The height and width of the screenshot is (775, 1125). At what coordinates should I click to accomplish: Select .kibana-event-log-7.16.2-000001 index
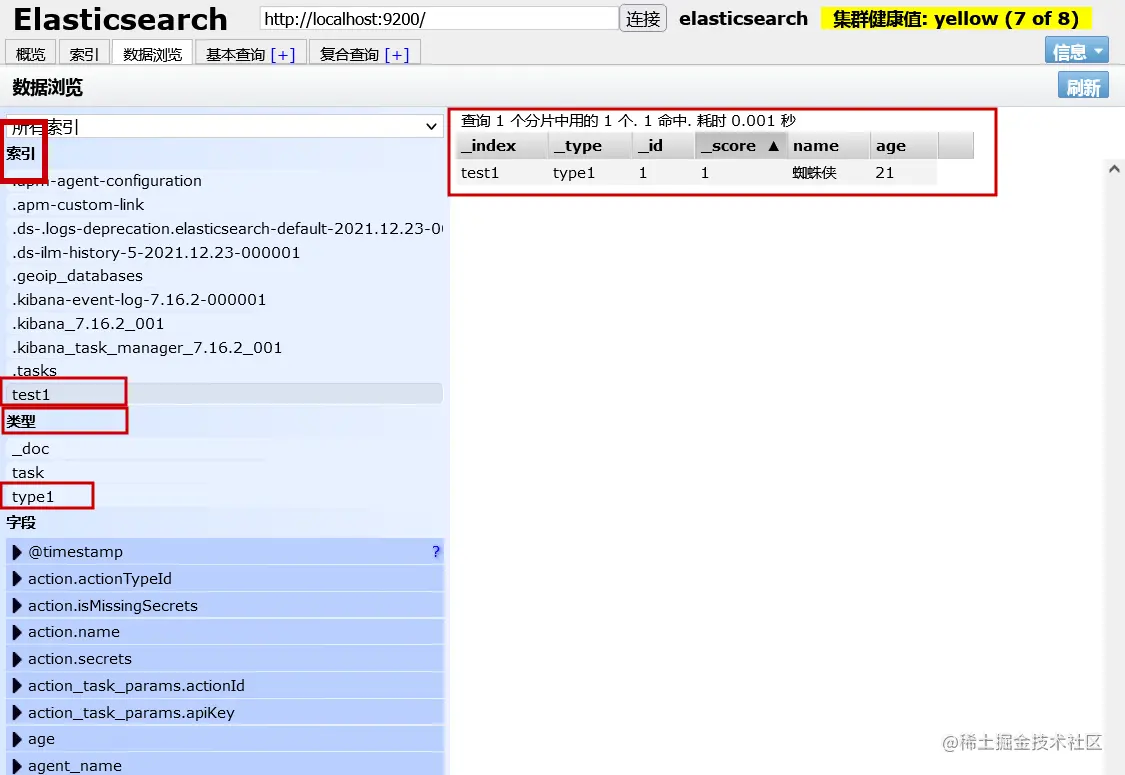click(224, 299)
